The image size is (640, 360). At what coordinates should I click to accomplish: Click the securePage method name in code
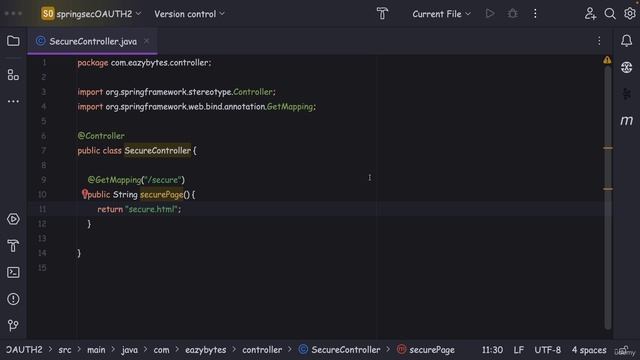point(162,195)
